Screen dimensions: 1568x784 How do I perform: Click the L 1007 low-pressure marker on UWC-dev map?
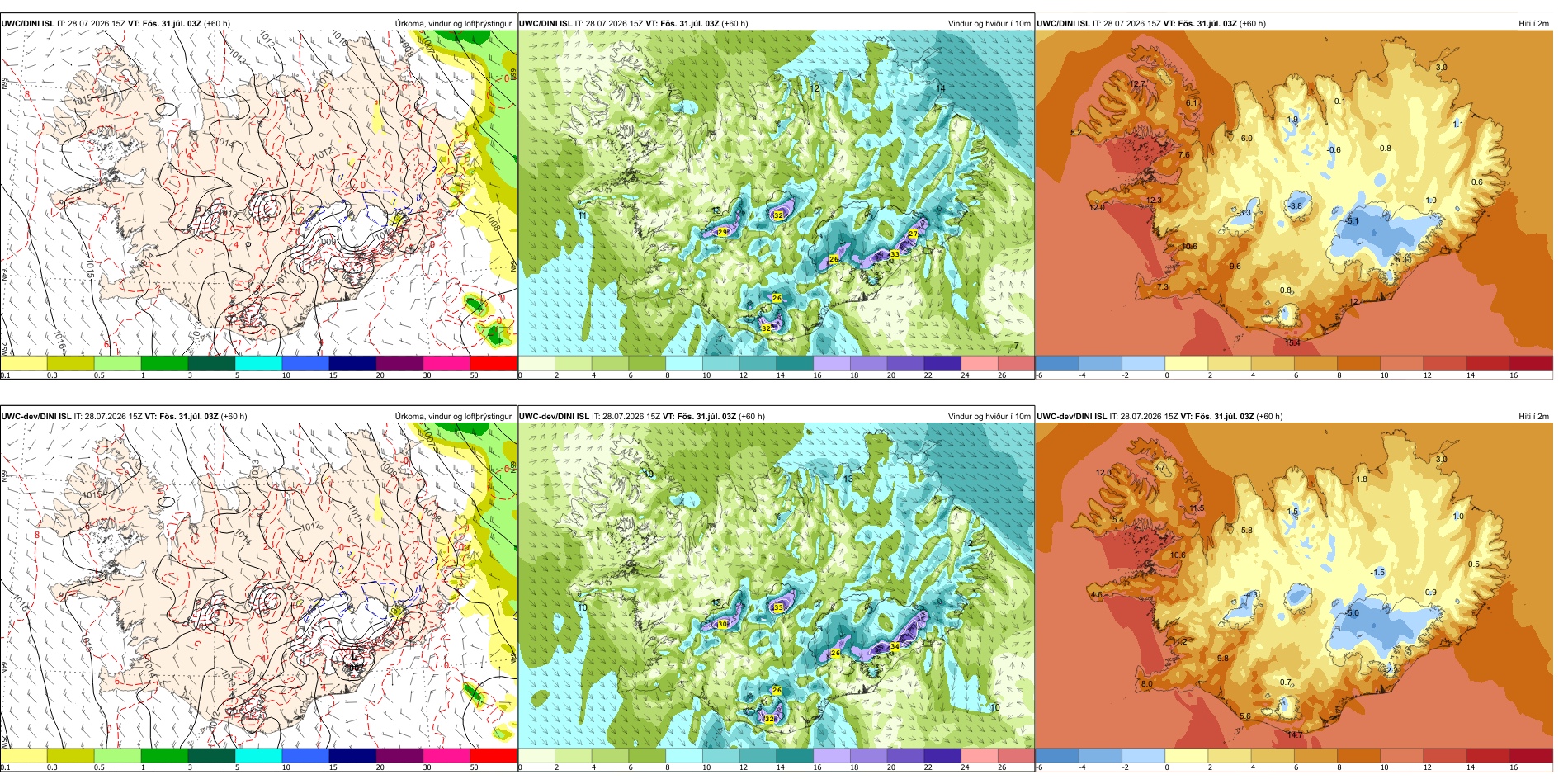pos(353,663)
